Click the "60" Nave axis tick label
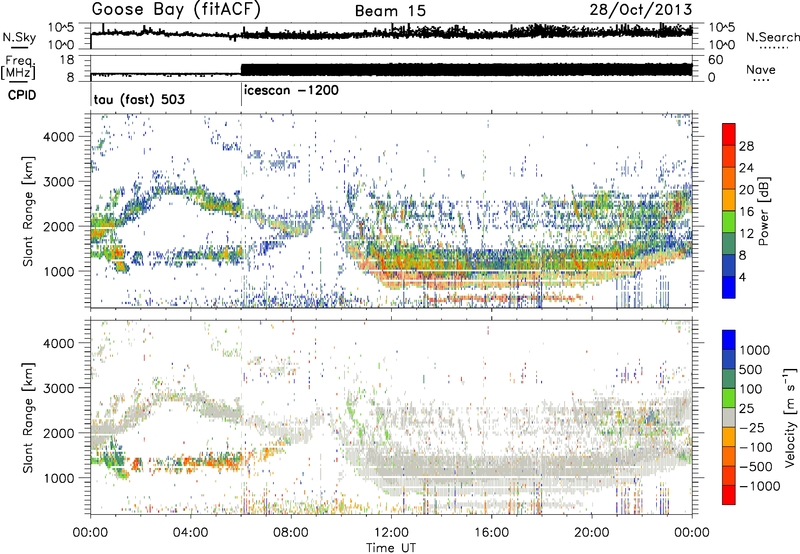Image resolution: width=800 pixels, height=554 pixels. 715,60
